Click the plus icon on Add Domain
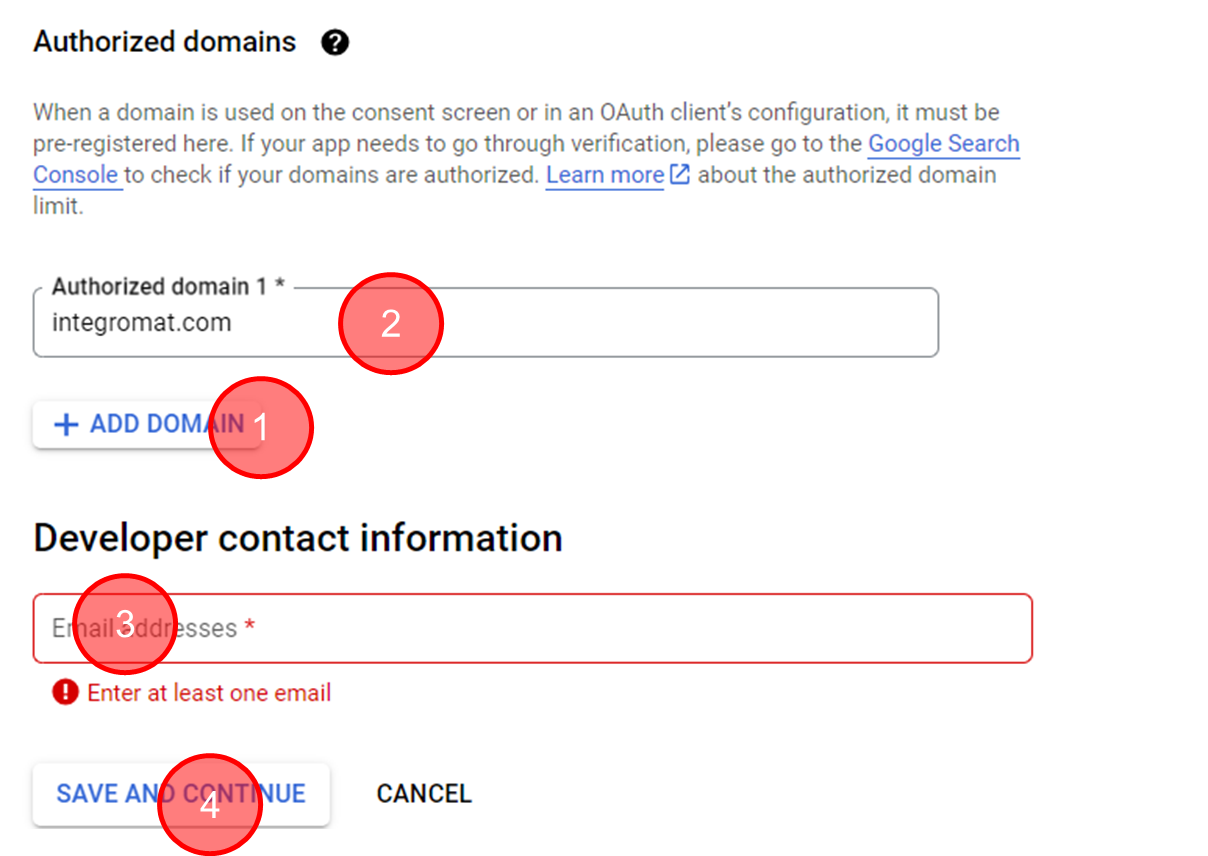The height and width of the screenshot is (856, 1208). tap(66, 425)
